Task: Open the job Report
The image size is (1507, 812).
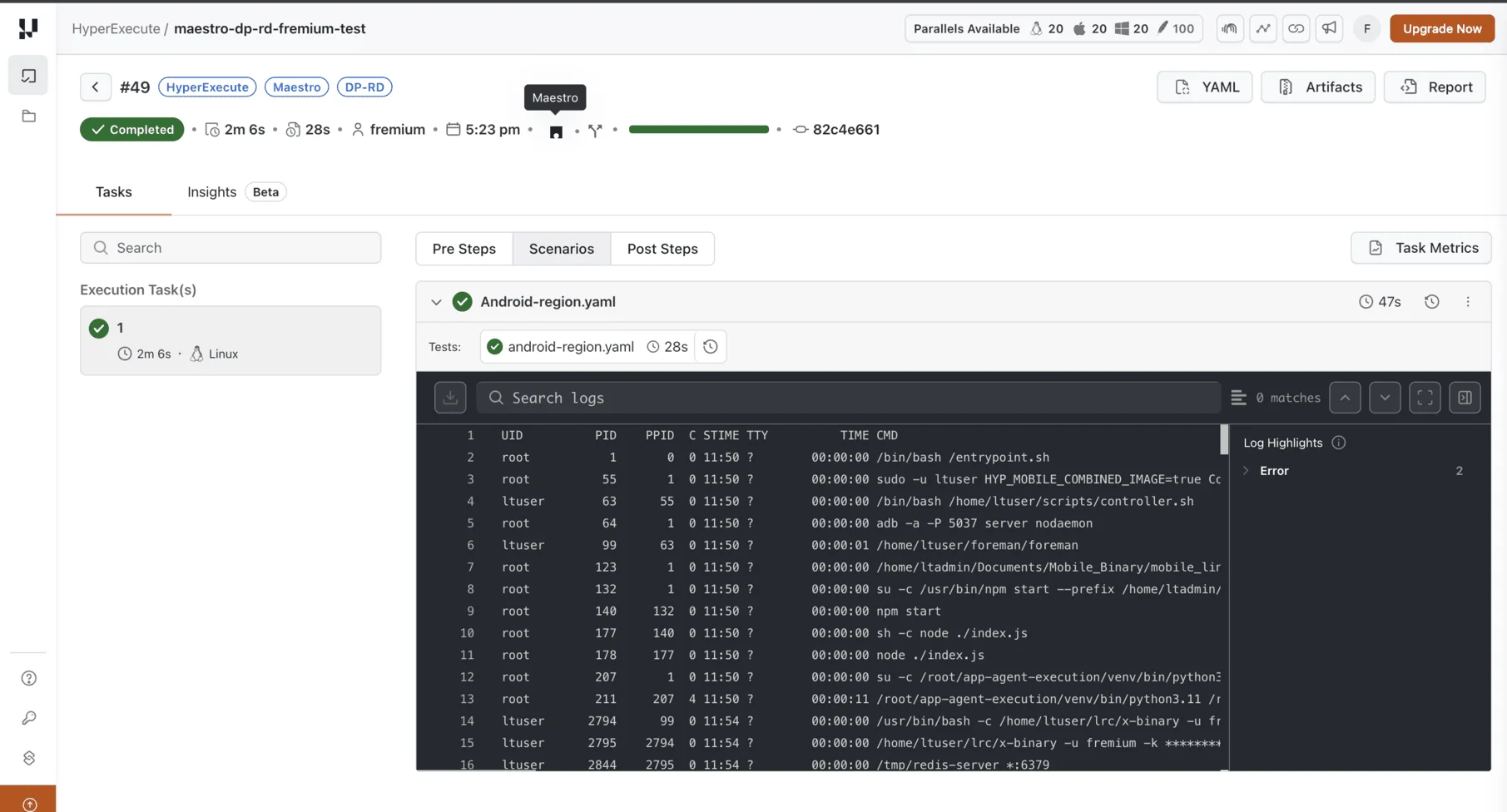Action: click(1435, 87)
